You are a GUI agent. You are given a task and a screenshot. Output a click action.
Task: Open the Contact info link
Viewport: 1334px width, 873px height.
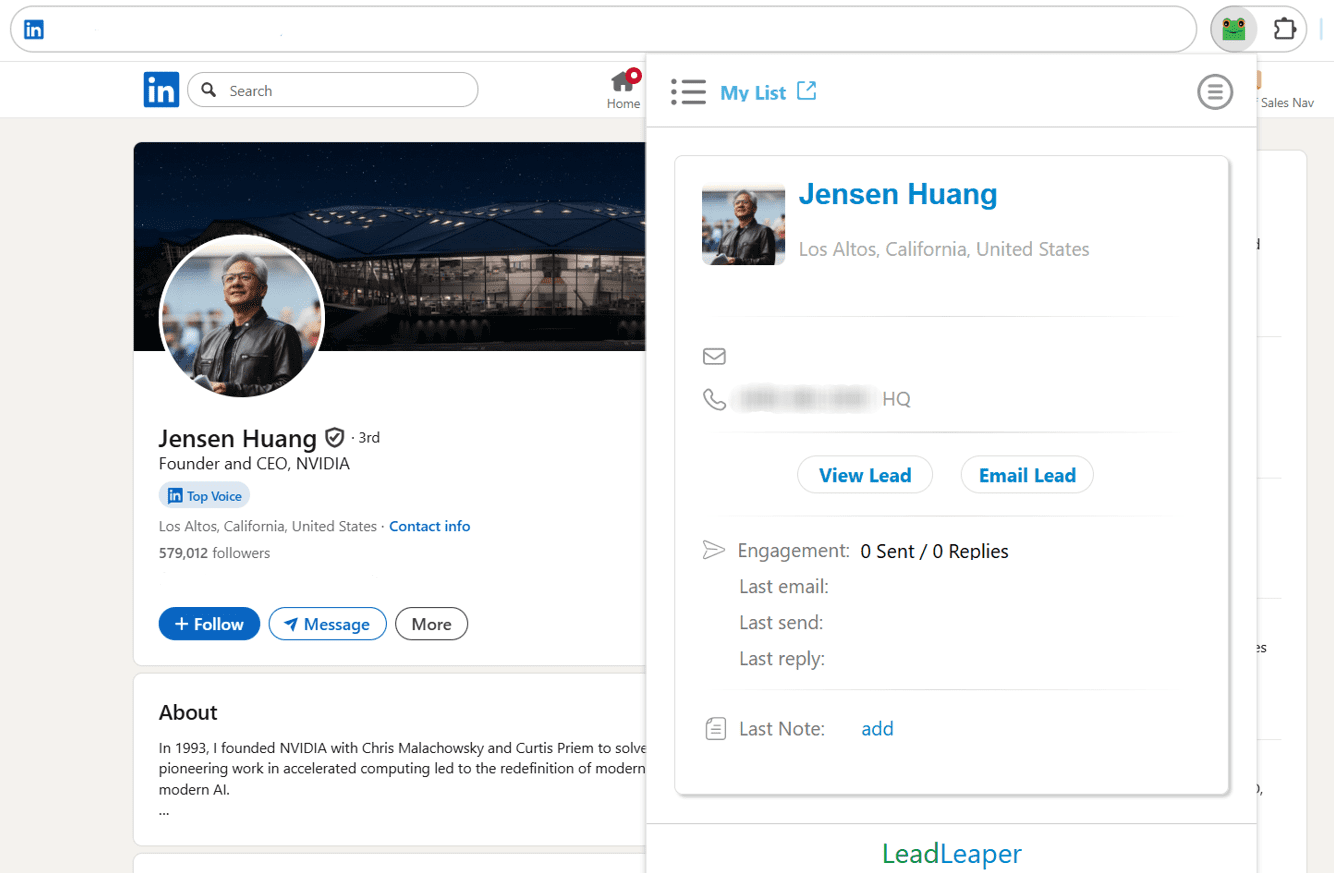429,526
